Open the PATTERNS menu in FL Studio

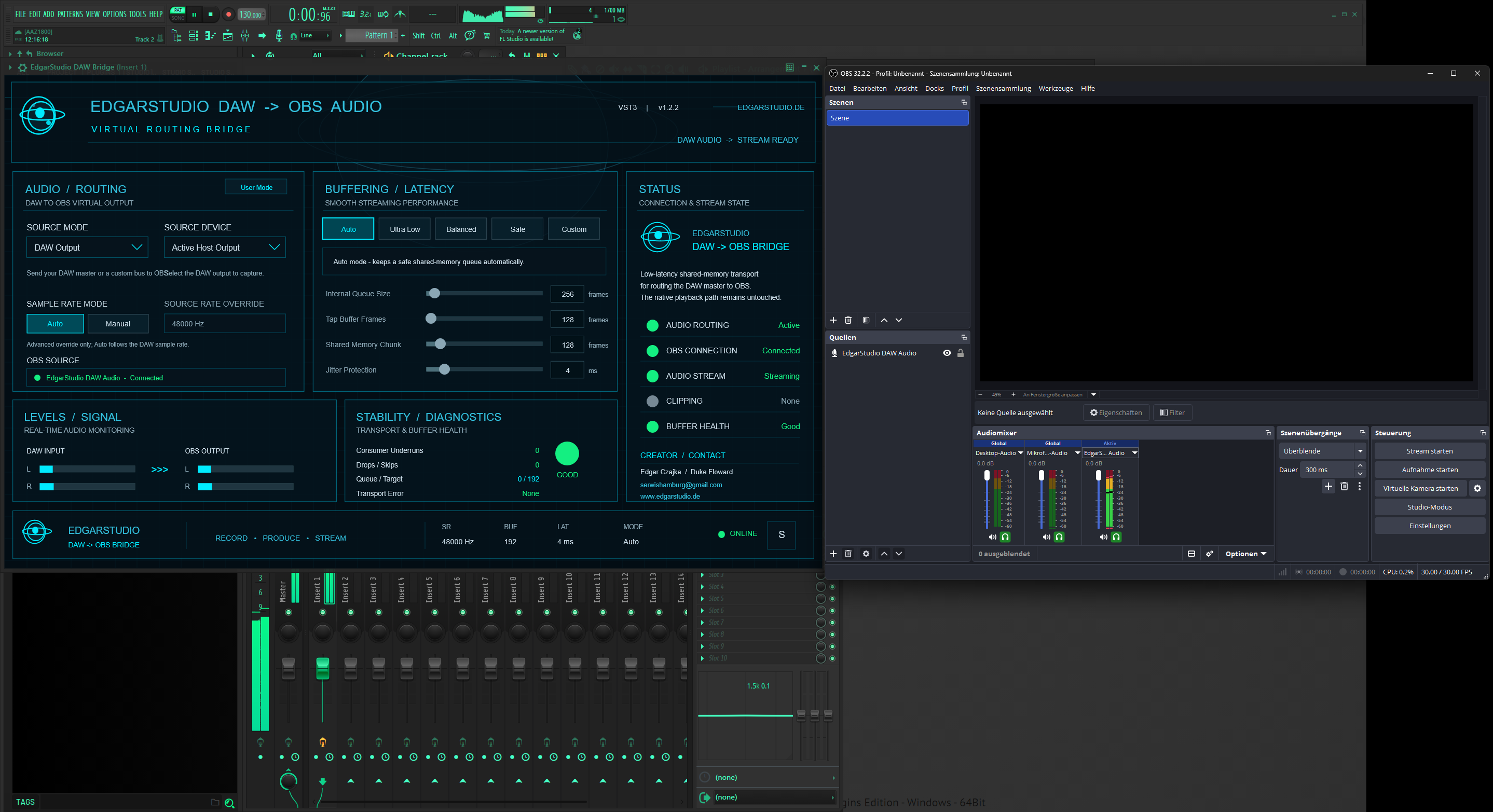pyautogui.click(x=70, y=14)
